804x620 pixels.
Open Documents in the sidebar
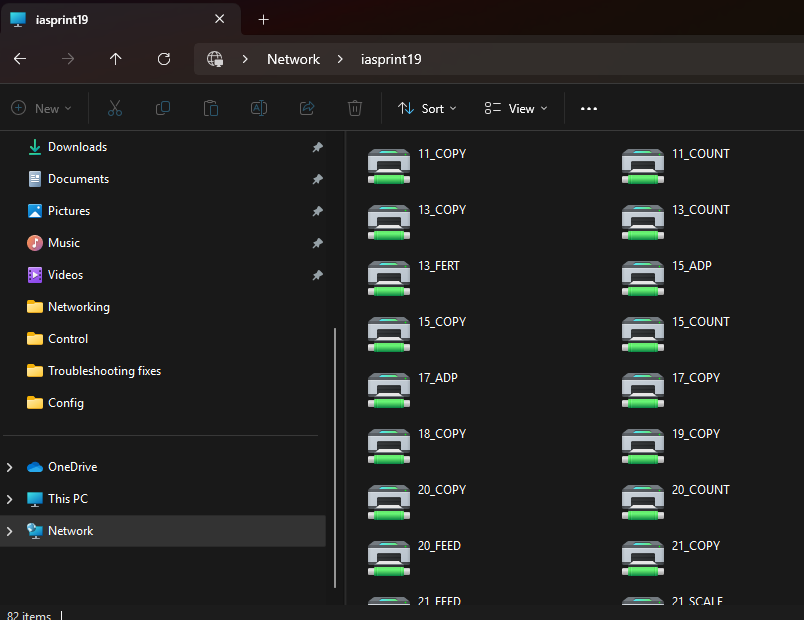78,179
